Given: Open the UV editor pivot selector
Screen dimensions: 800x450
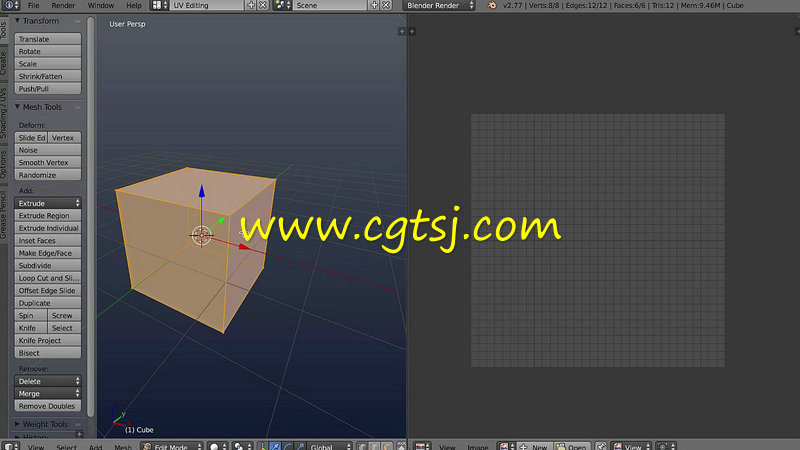Looking at the screenshot, I should (666, 446).
